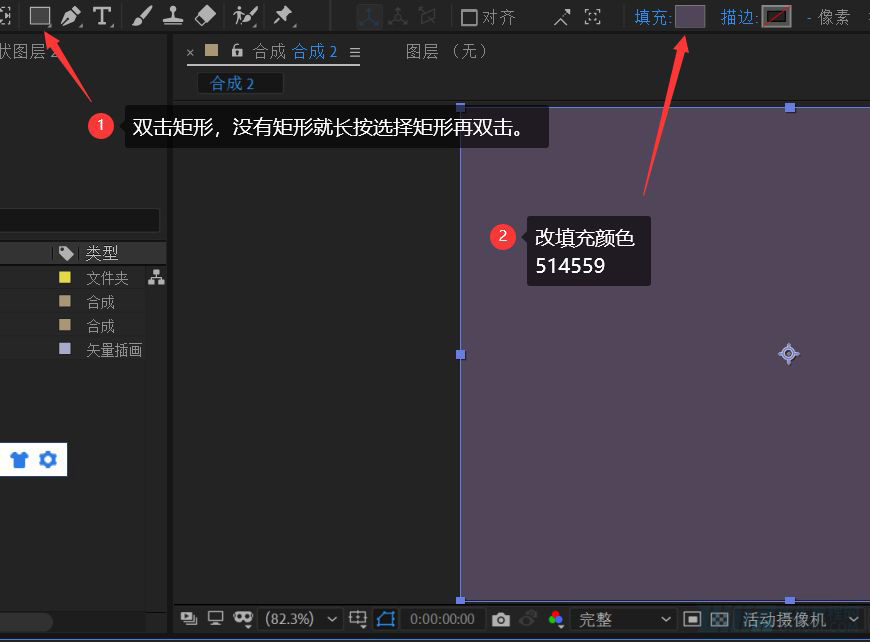Pick the Clone Stamp tool
Screen dimensions: 870x642
171,14
